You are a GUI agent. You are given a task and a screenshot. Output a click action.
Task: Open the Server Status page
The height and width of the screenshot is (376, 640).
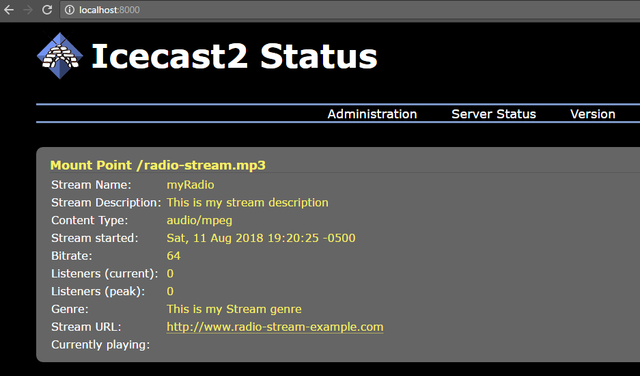coord(493,114)
